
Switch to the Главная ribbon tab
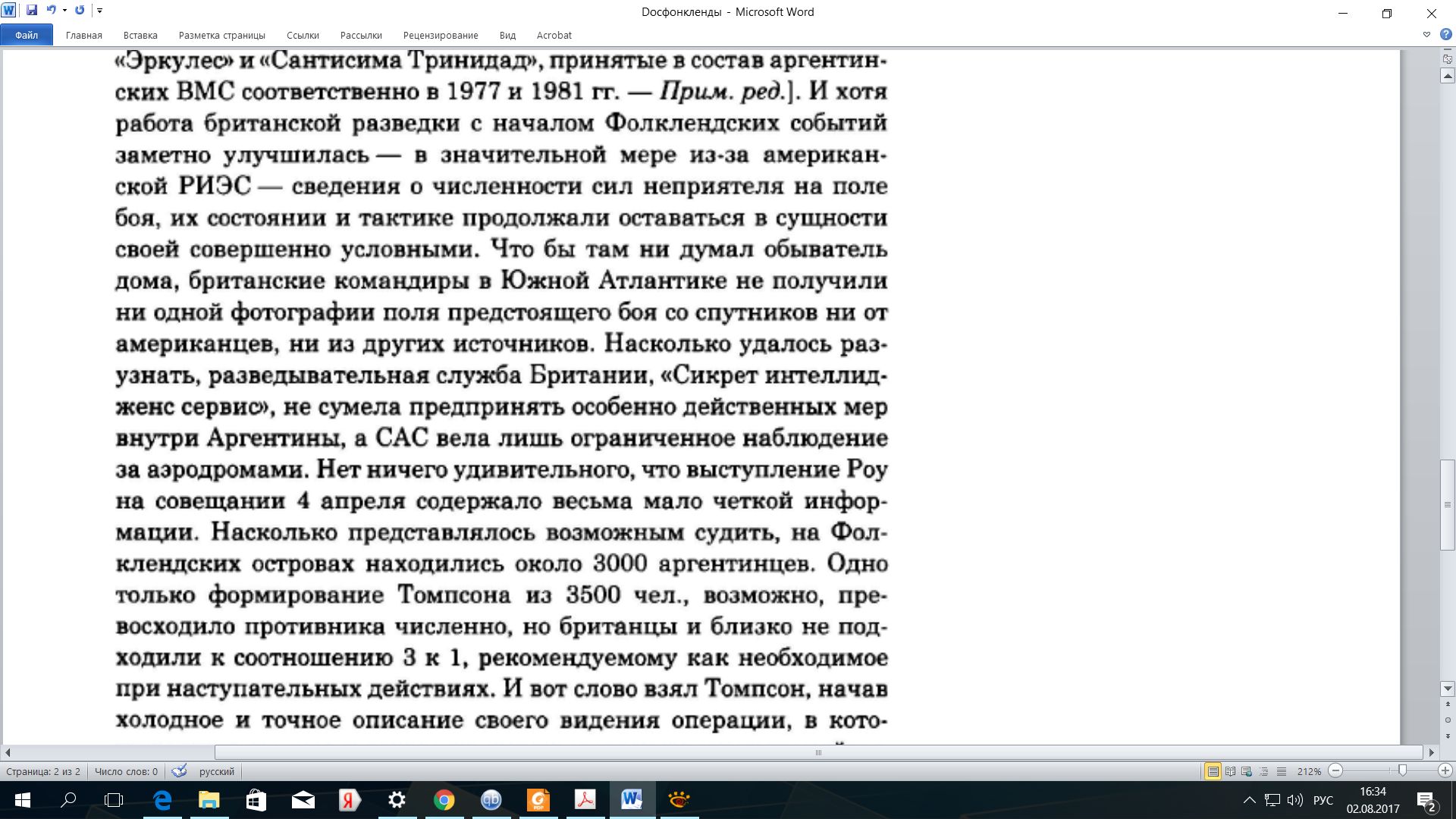pos(83,35)
